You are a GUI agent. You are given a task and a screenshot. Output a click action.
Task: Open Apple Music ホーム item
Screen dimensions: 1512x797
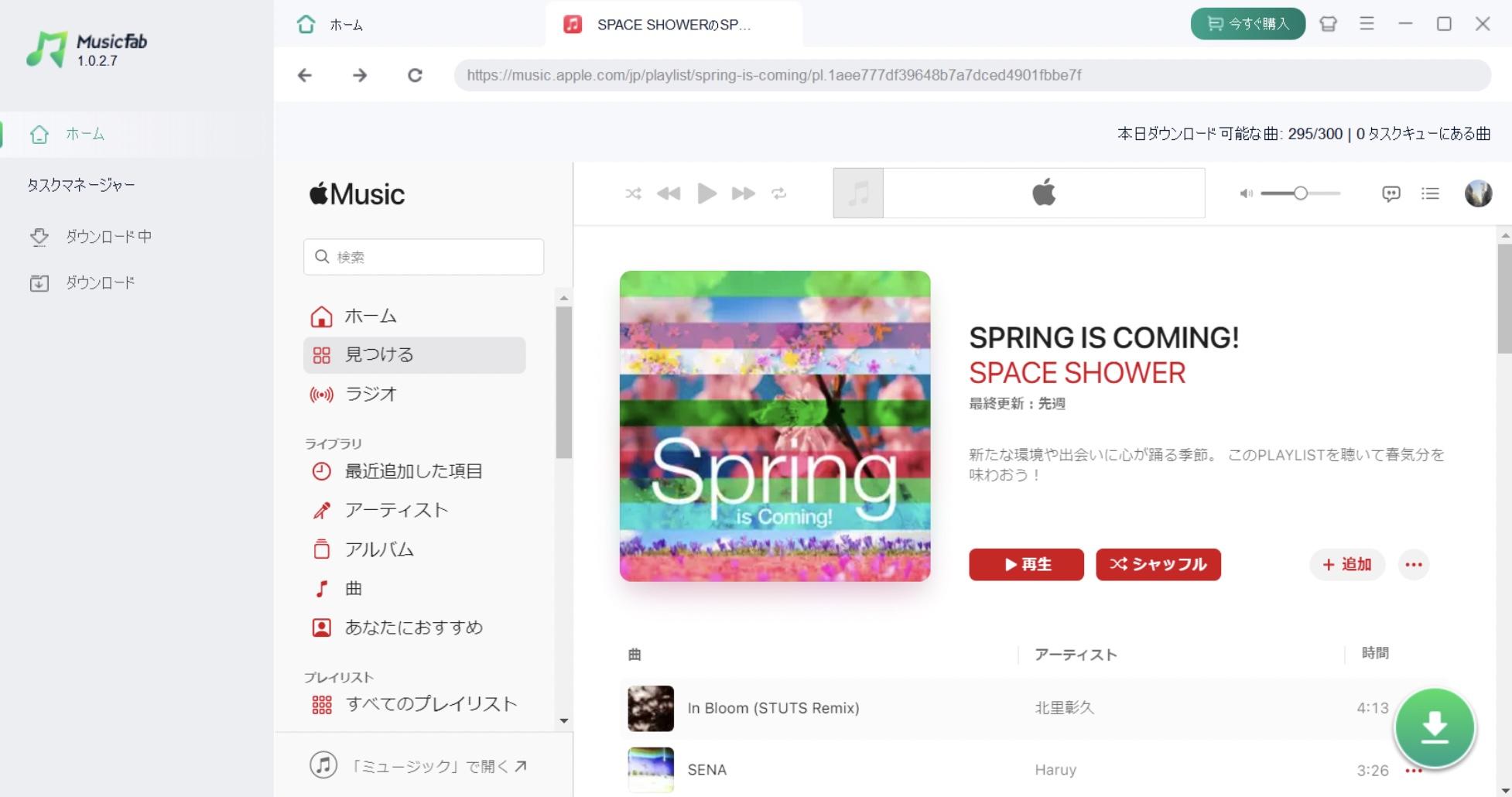click(415, 316)
